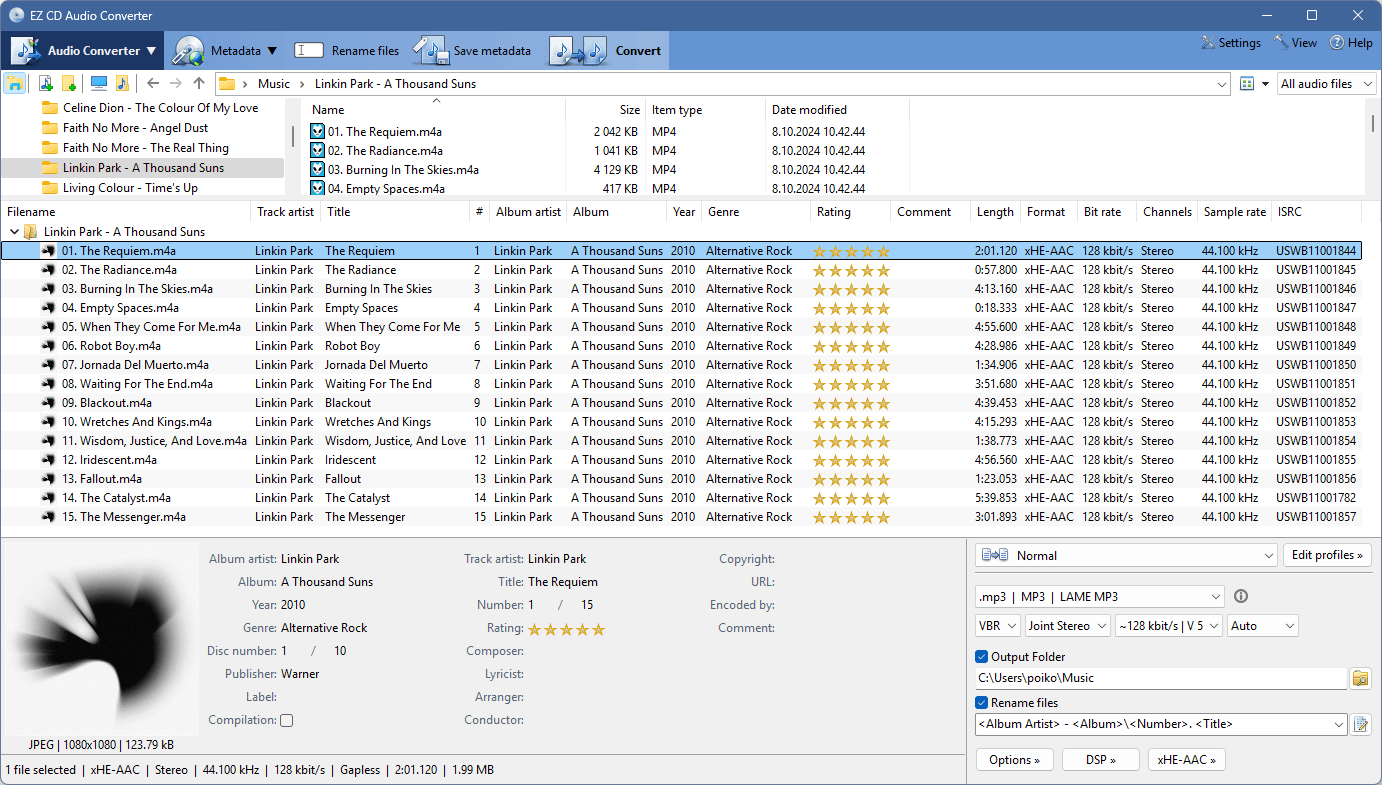The height and width of the screenshot is (785, 1382).
Task: Uncheck the Output Folder option
Action: [982, 656]
